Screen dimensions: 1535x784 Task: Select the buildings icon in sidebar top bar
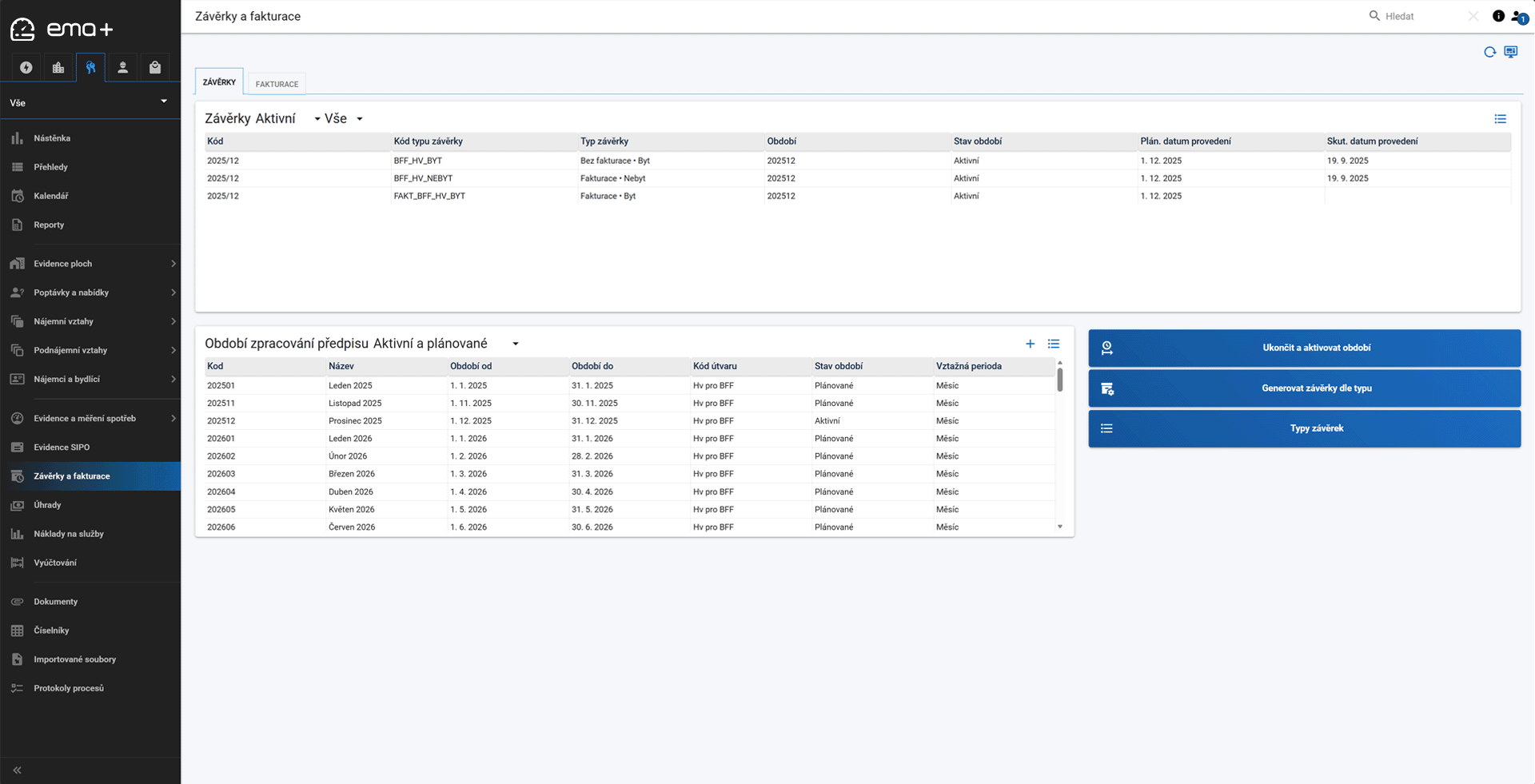tap(58, 68)
